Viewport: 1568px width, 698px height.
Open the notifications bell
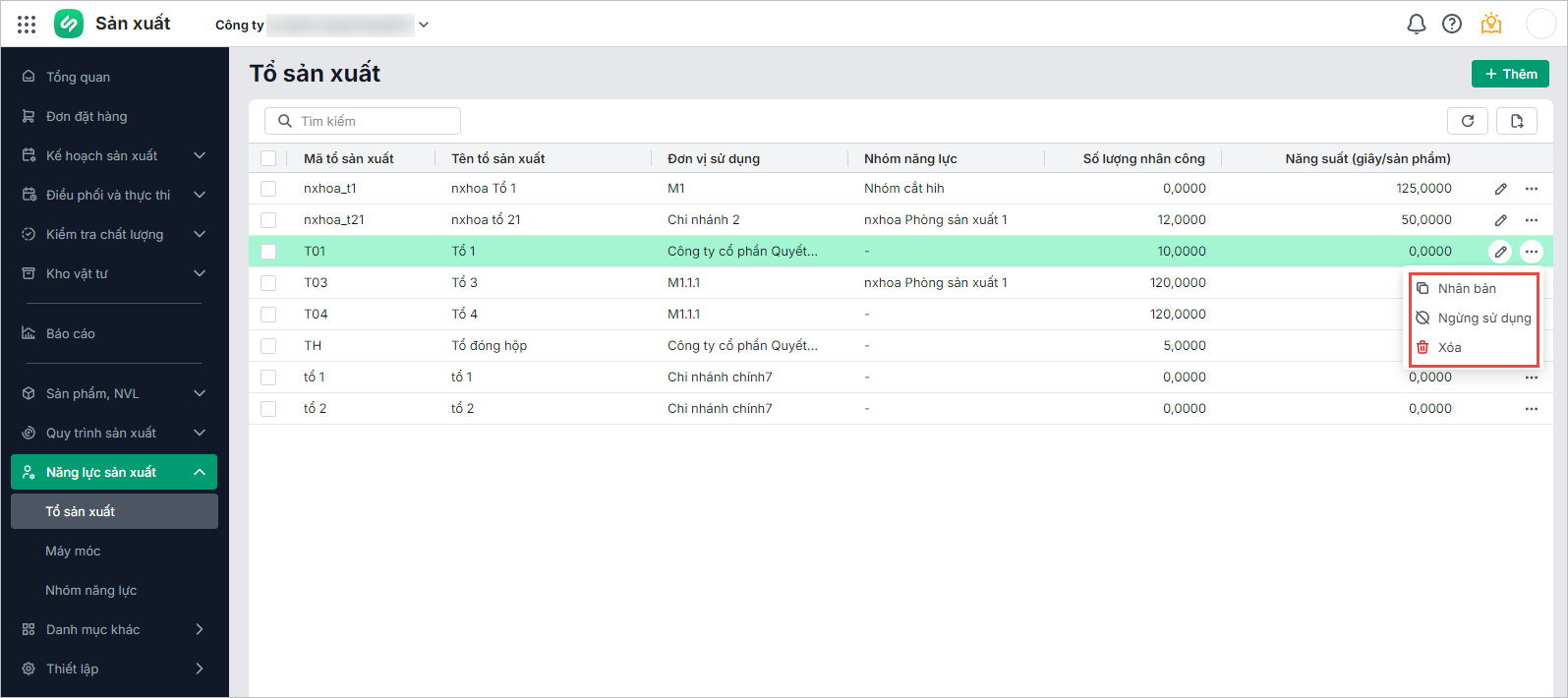pos(1416,25)
